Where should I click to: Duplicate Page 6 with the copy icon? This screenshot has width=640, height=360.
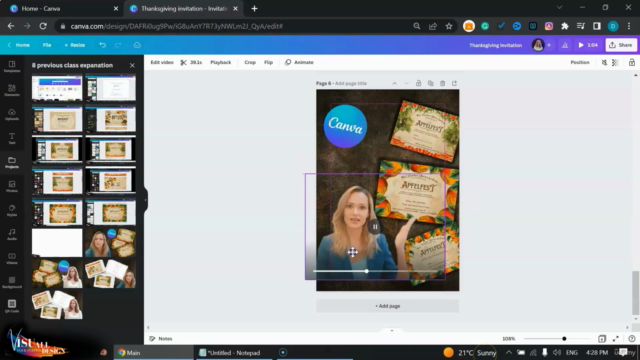430,83
